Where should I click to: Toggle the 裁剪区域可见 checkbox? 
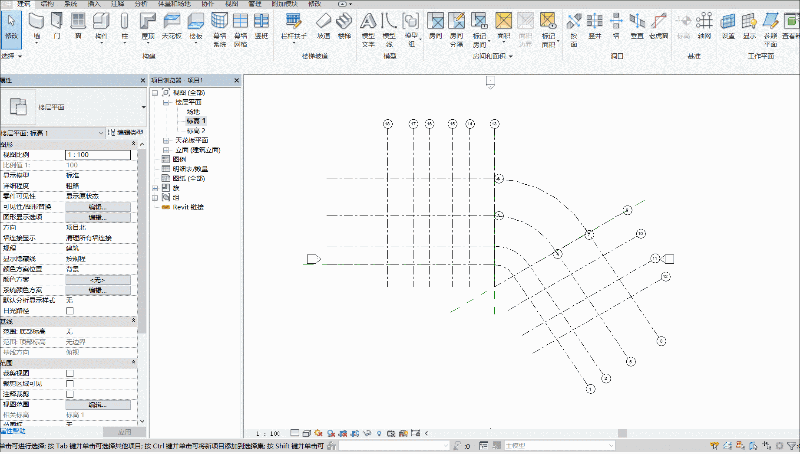(x=70, y=384)
